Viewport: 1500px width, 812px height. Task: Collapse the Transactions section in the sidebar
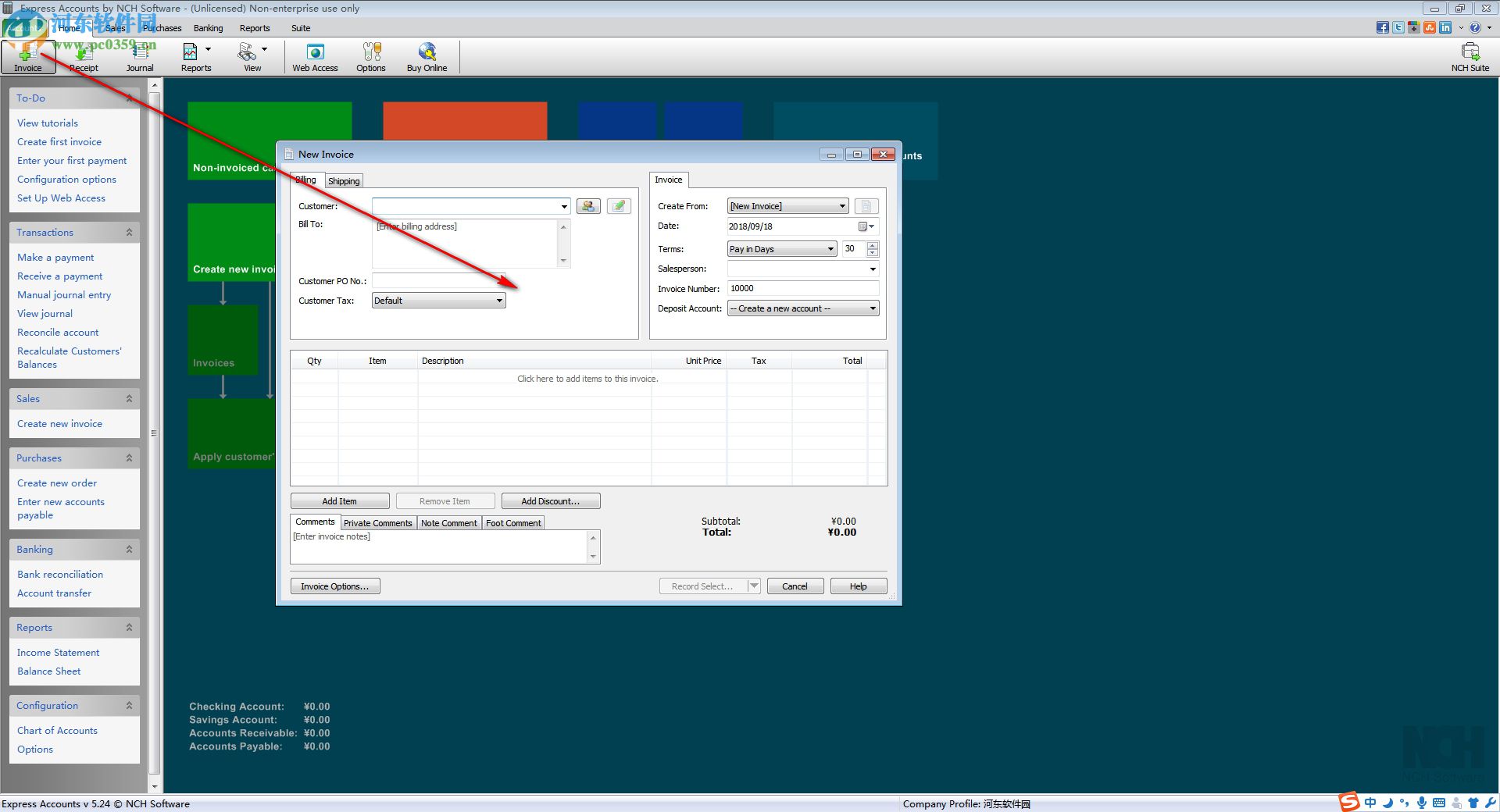pos(129,232)
